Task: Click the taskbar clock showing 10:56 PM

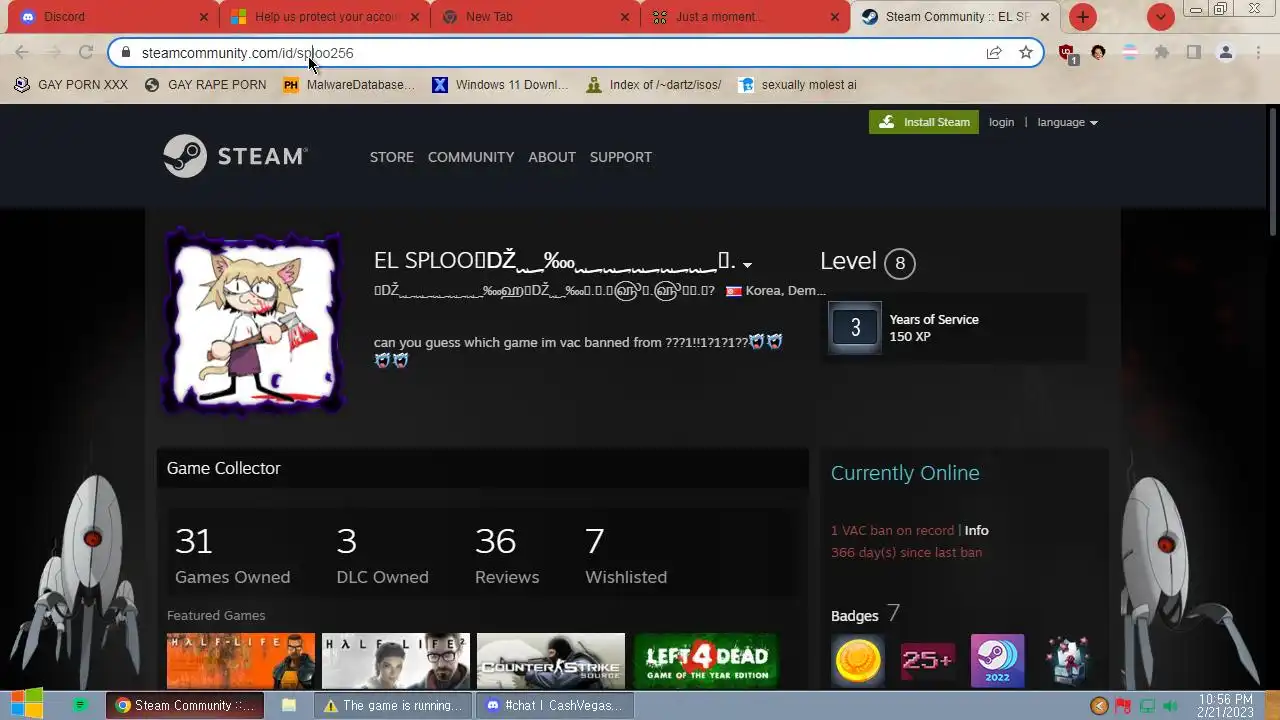Action: [x=1225, y=706]
